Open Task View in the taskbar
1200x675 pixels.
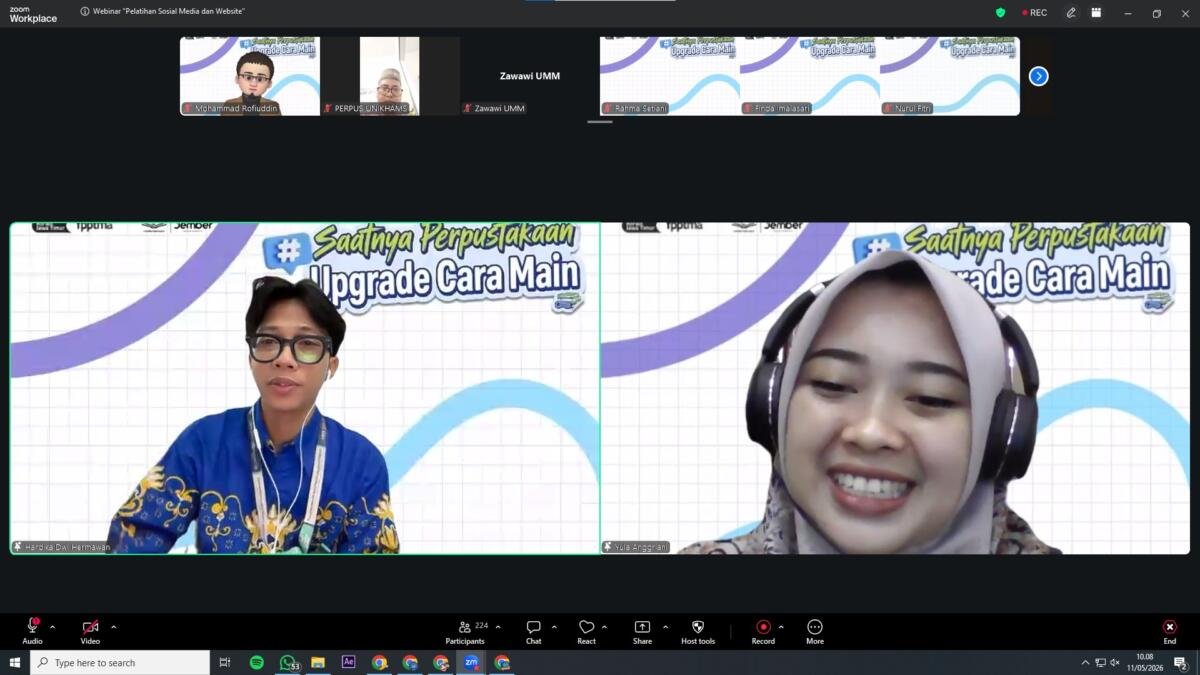pos(225,662)
